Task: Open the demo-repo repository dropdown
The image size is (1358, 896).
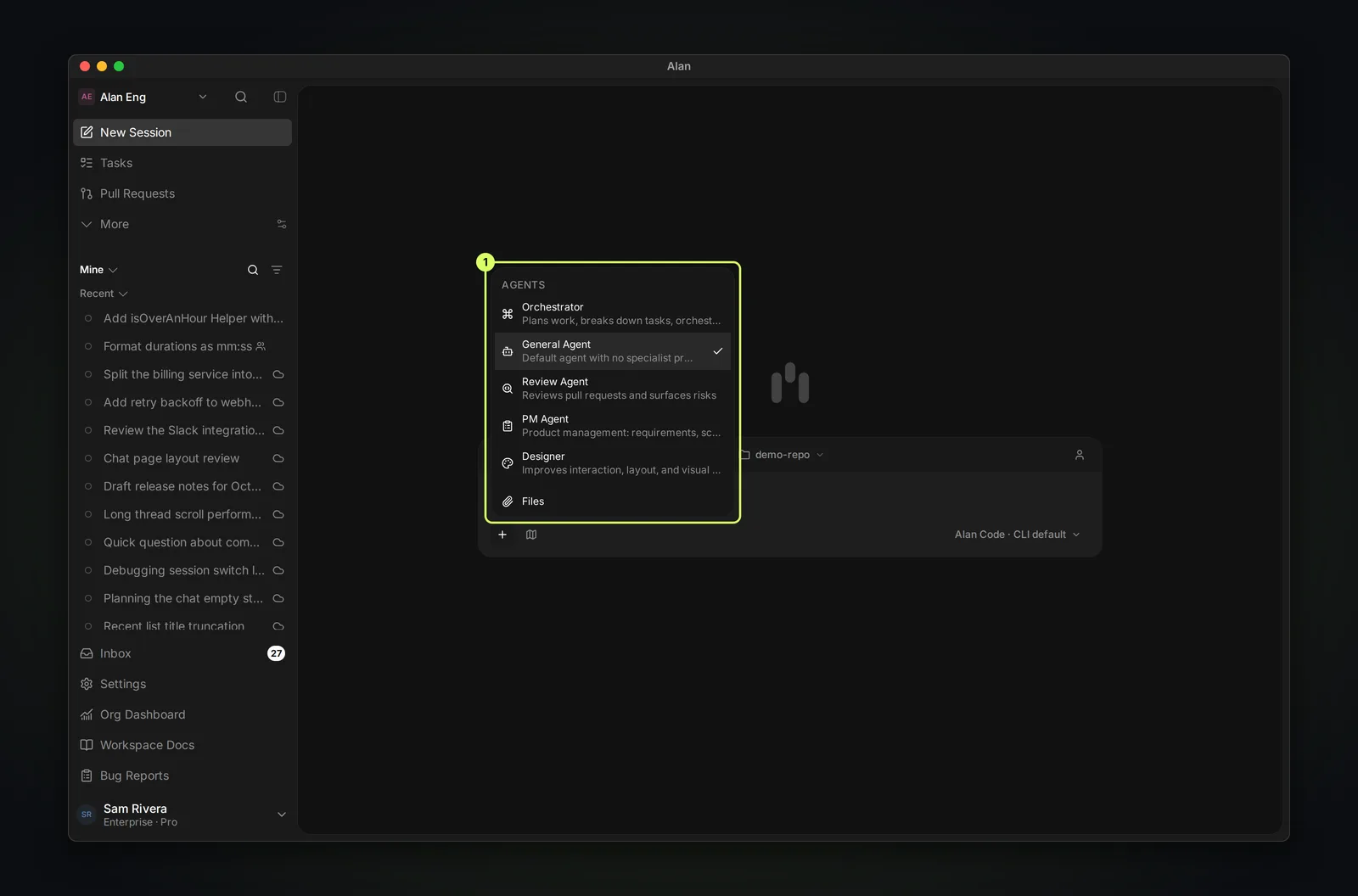Action: [x=782, y=455]
